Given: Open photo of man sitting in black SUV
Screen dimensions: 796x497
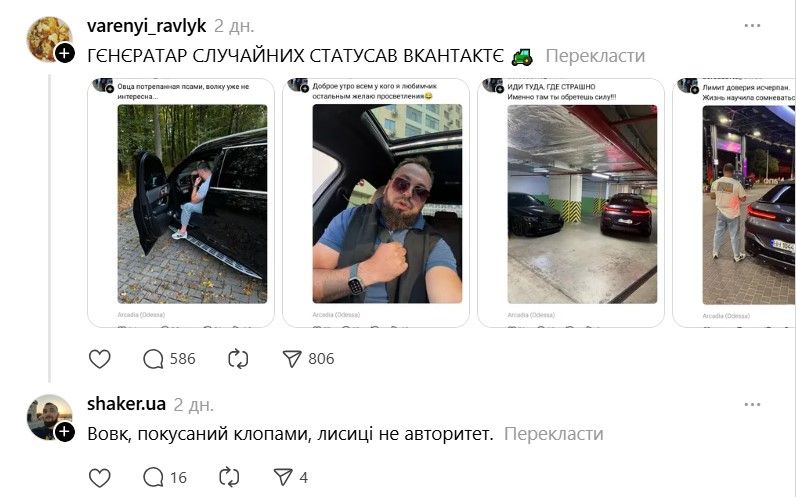Looking at the screenshot, I should pos(192,204).
